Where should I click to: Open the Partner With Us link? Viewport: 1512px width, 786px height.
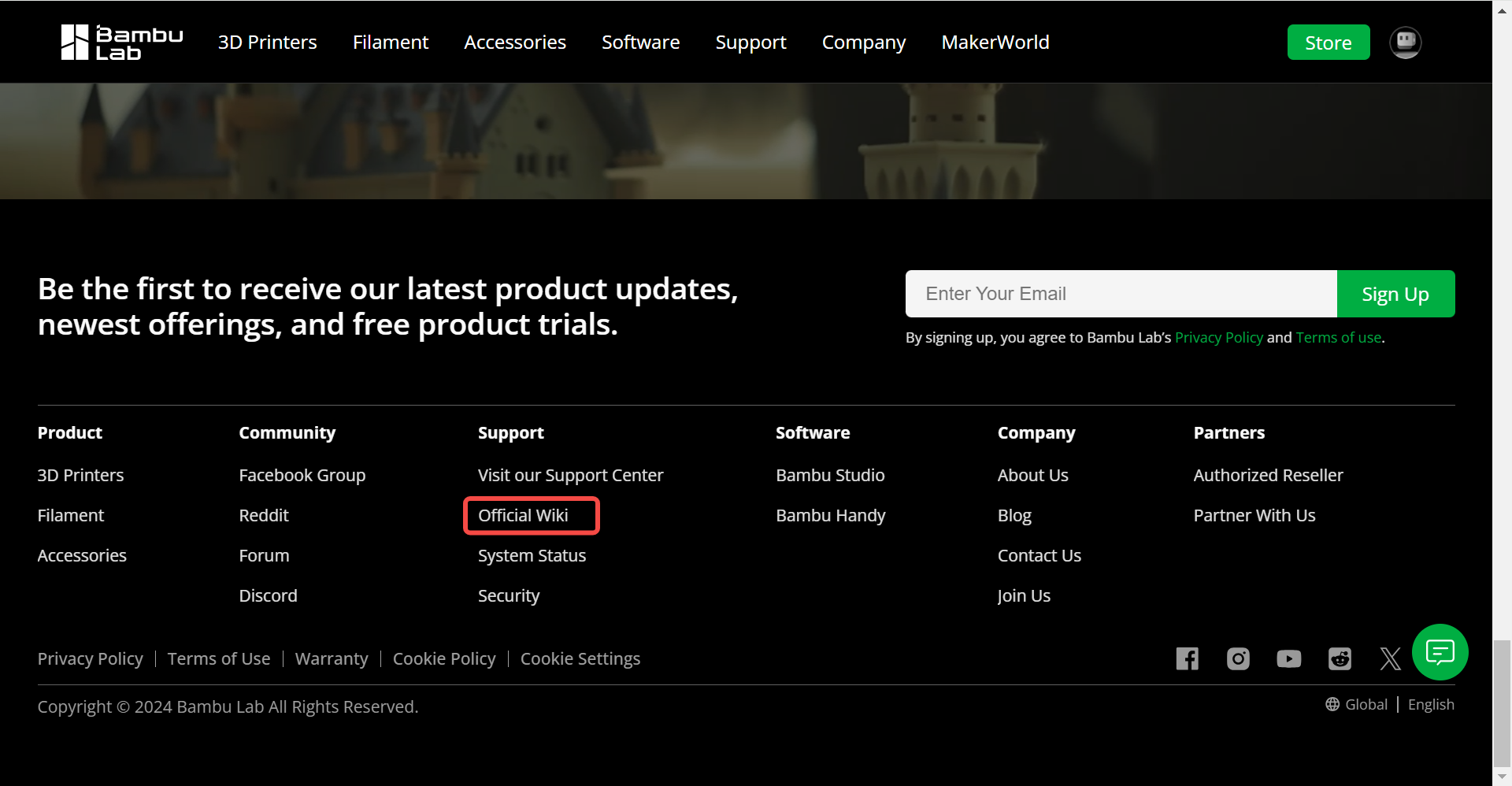click(1254, 515)
